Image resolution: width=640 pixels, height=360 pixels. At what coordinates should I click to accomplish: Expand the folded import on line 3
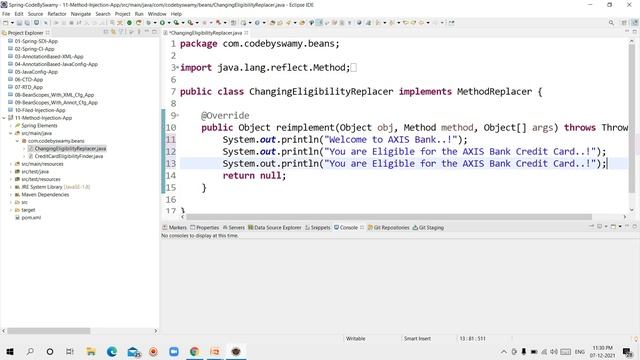[x=177, y=67]
